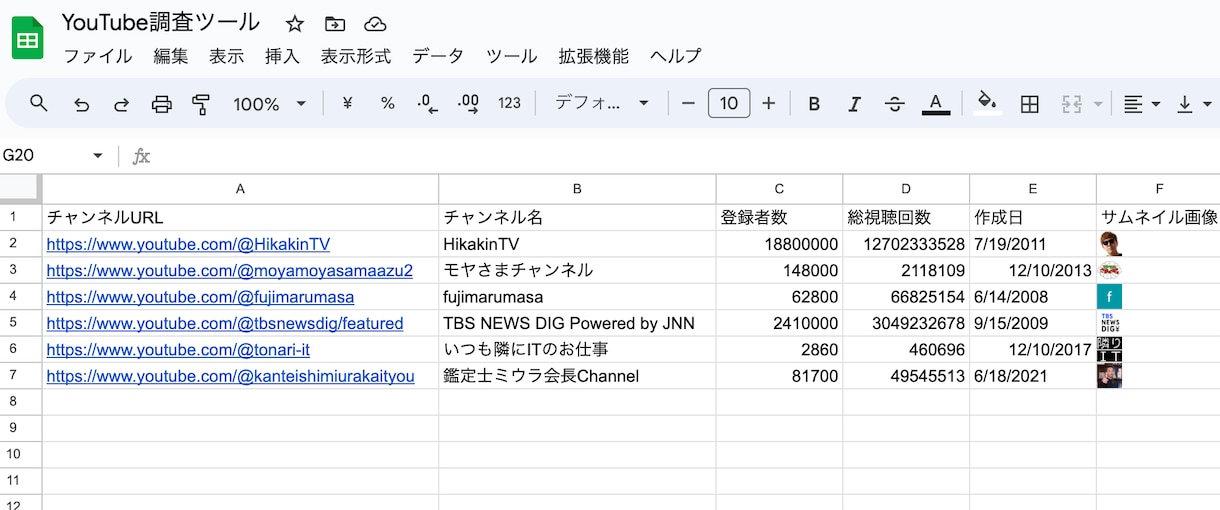1220x510 pixels.
Task: Click the merge cells icon
Action: pyautogui.click(x=1072, y=104)
